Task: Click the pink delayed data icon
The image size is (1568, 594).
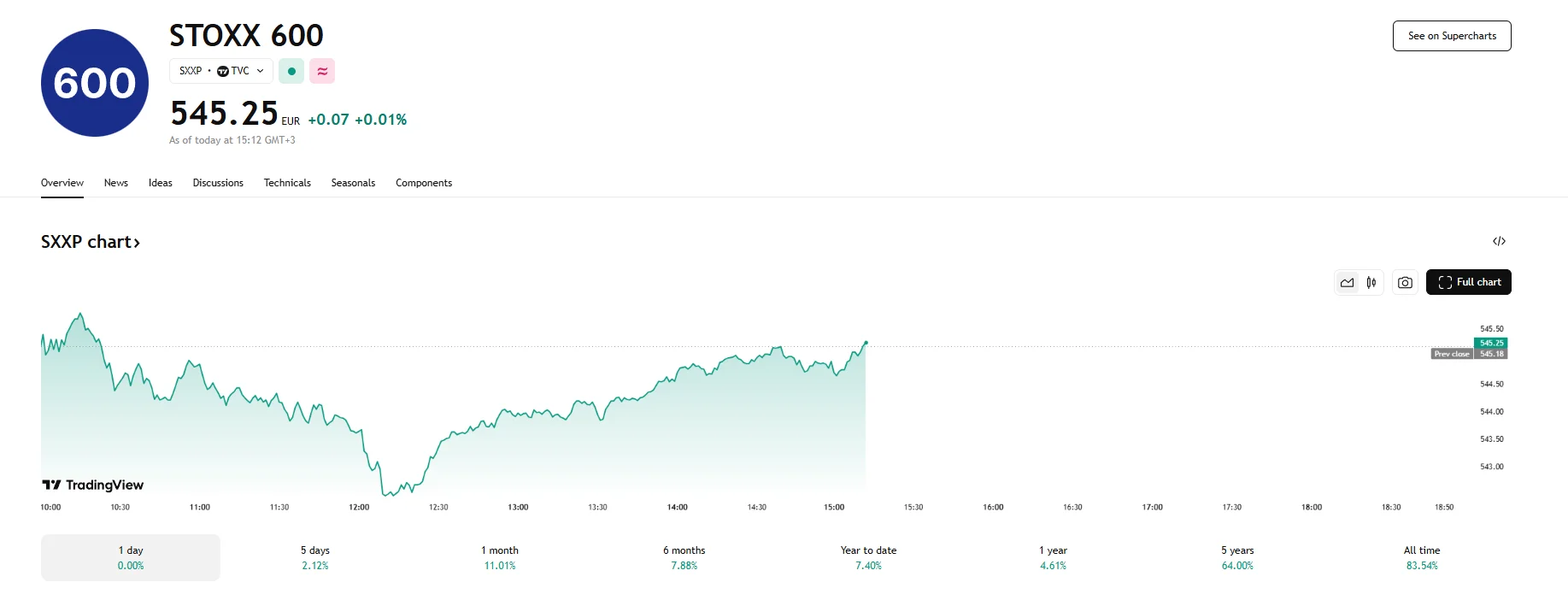Action: 322,71
